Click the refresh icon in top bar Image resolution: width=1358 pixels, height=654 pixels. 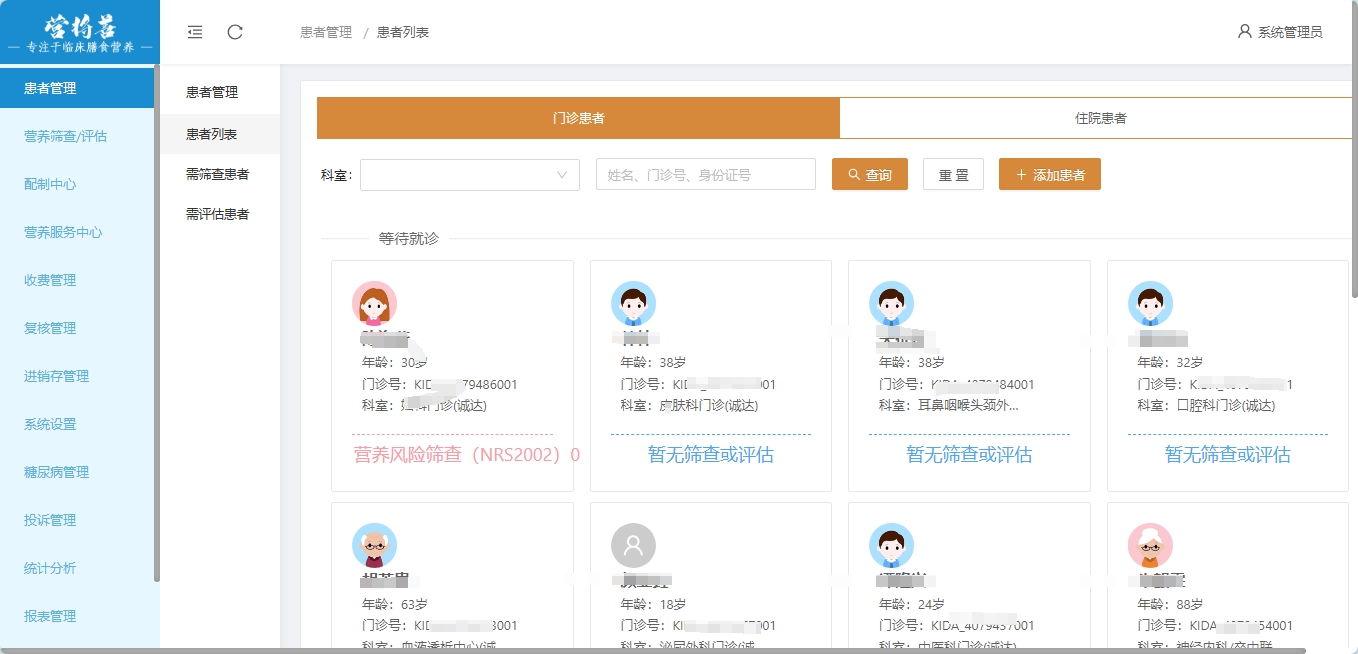235,32
